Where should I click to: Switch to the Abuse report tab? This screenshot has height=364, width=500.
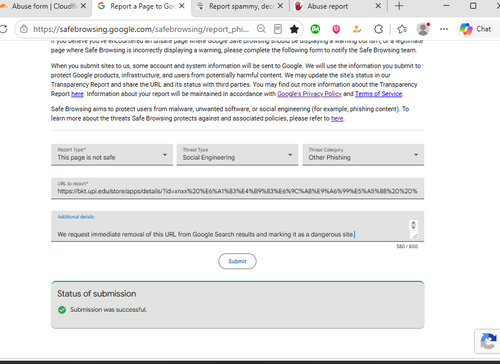point(338,6)
